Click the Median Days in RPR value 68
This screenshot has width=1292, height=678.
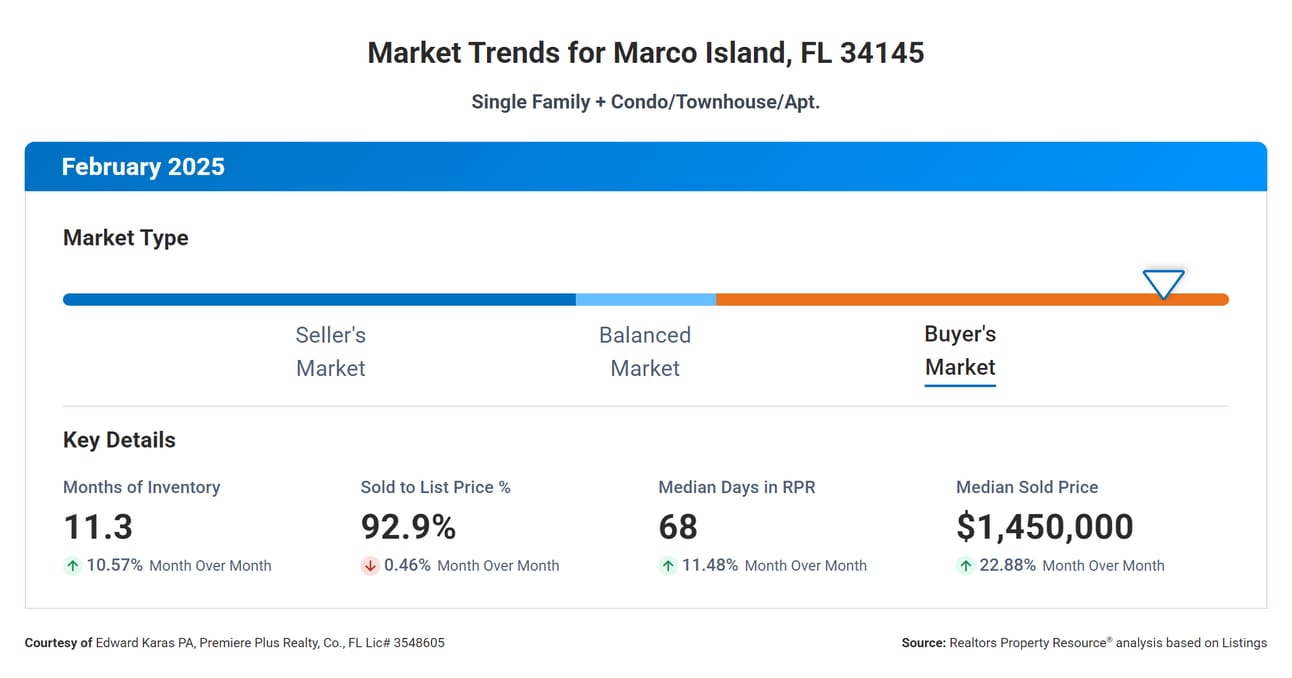678,527
